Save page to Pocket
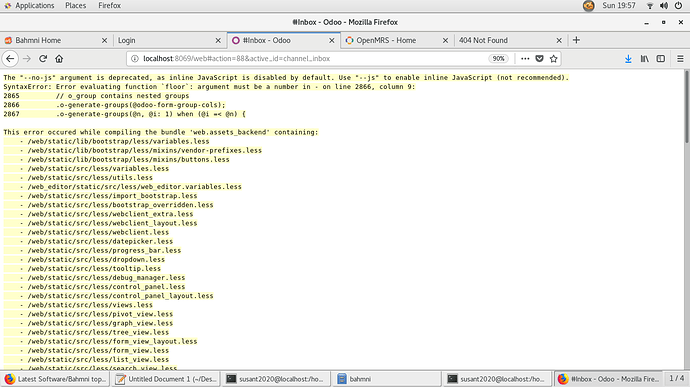 point(540,59)
